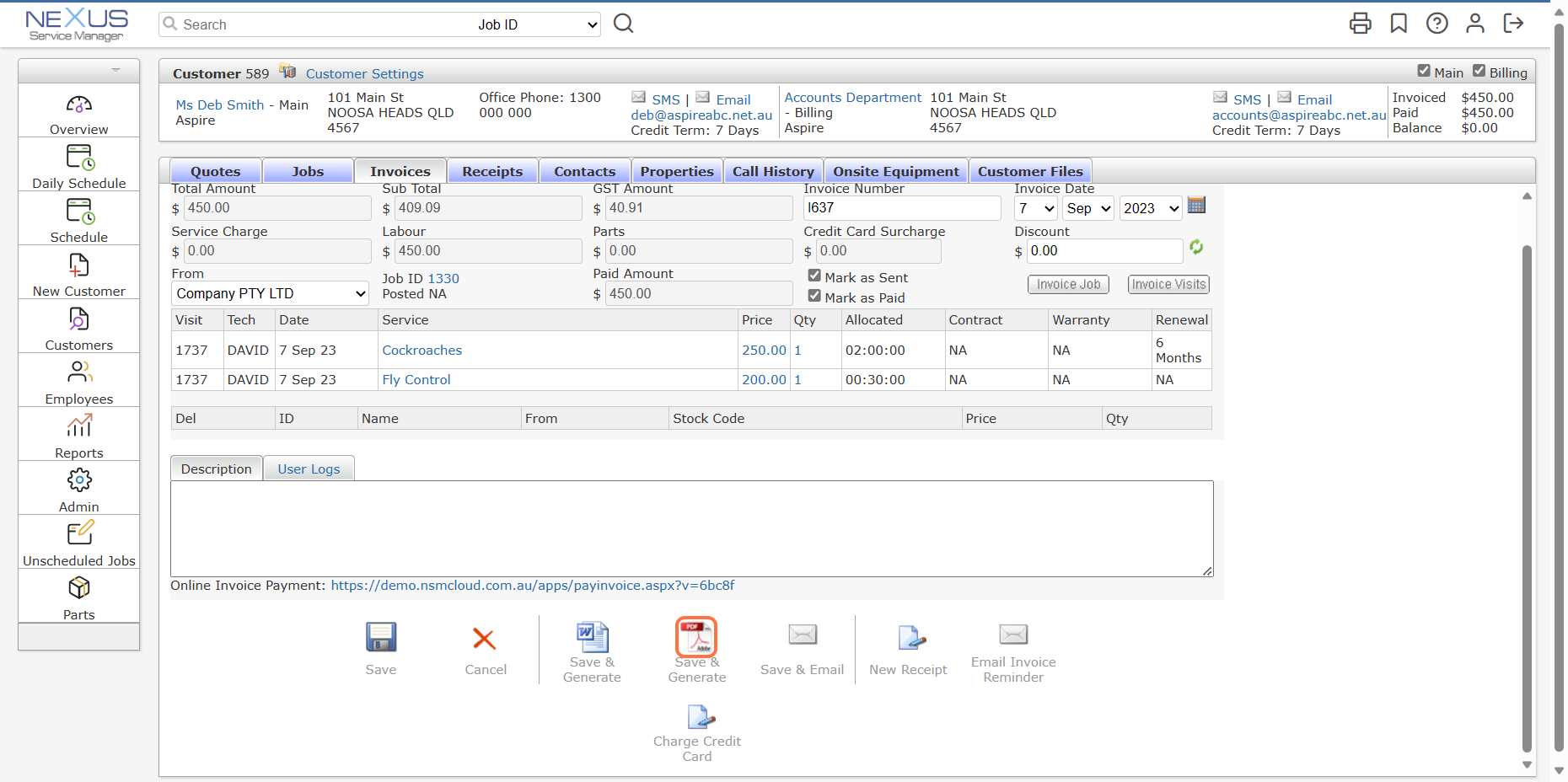Change the Sep month dropdown
Screen dimensions: 1568x782
(1087, 208)
